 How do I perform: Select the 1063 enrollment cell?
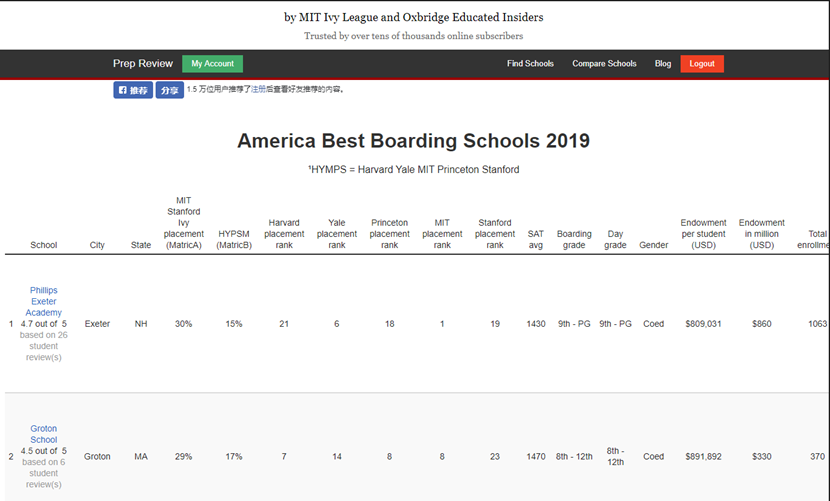click(817, 324)
